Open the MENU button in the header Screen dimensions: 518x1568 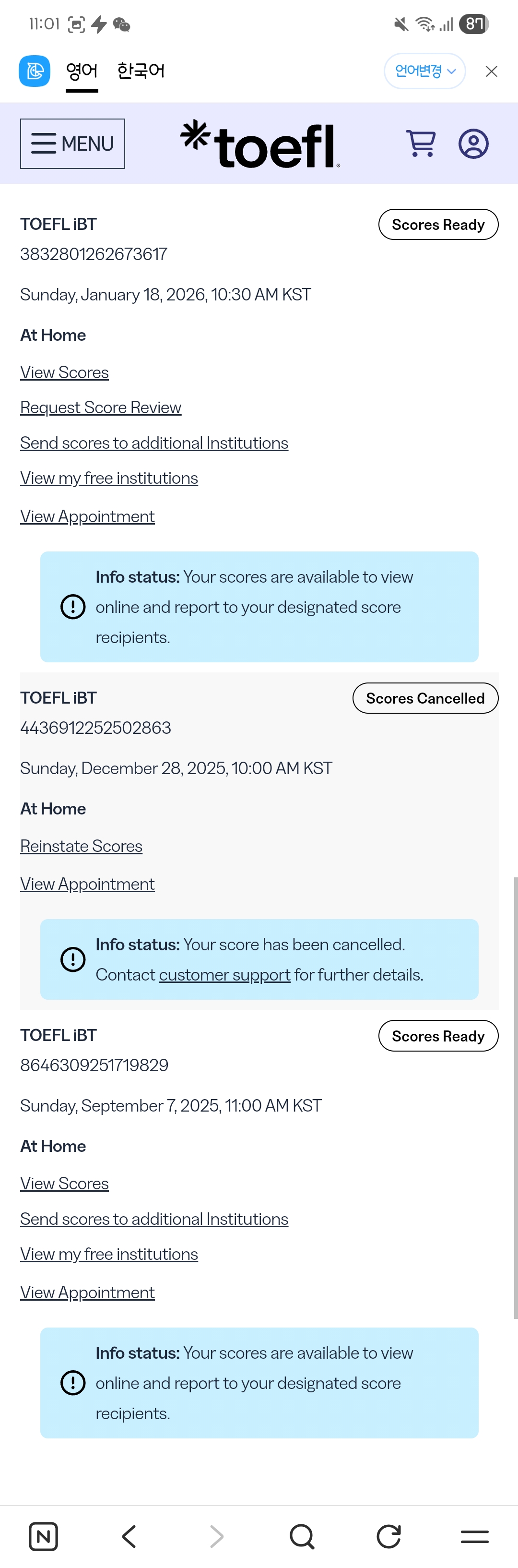click(x=72, y=144)
